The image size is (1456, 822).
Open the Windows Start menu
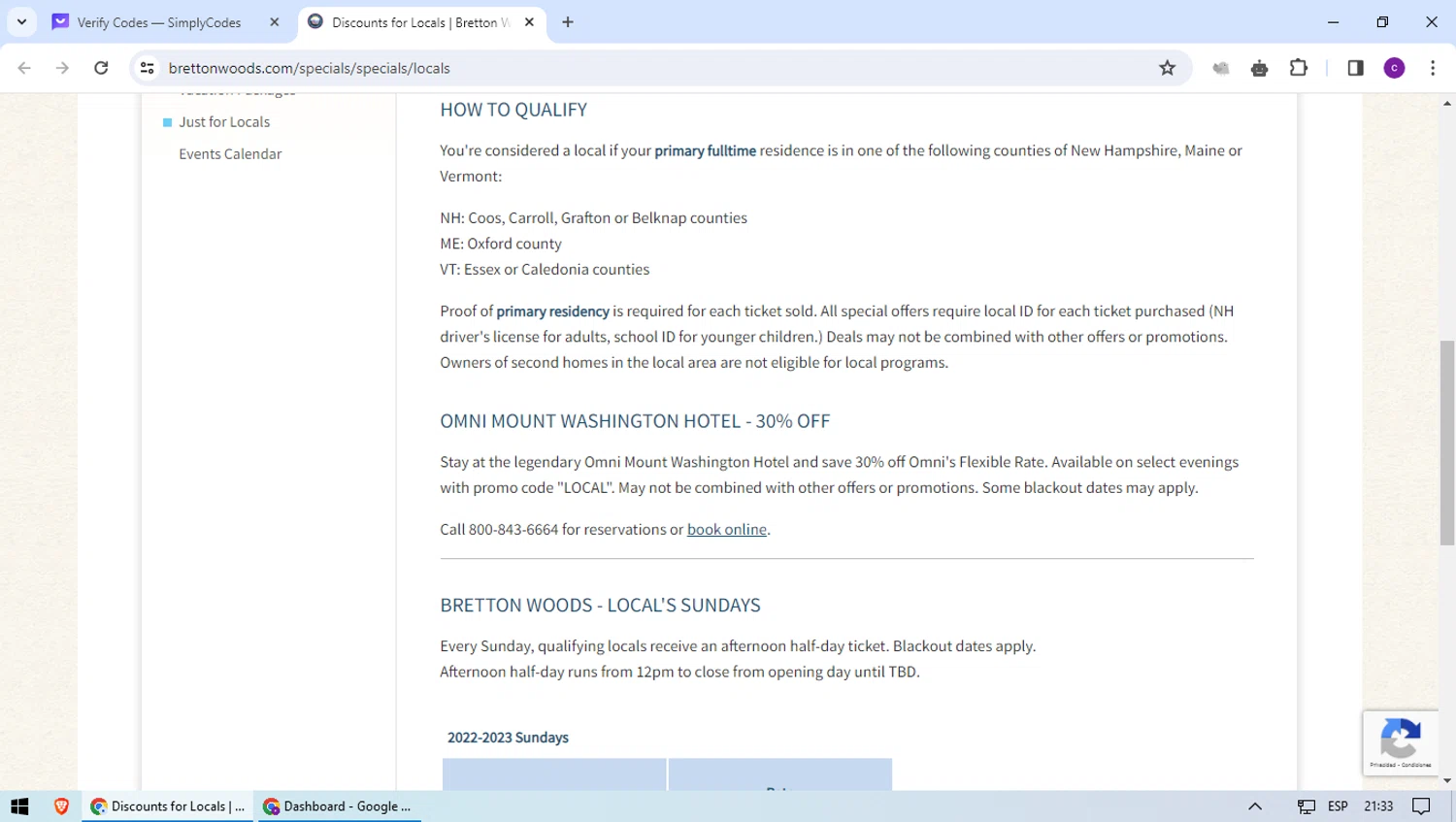click(19, 806)
